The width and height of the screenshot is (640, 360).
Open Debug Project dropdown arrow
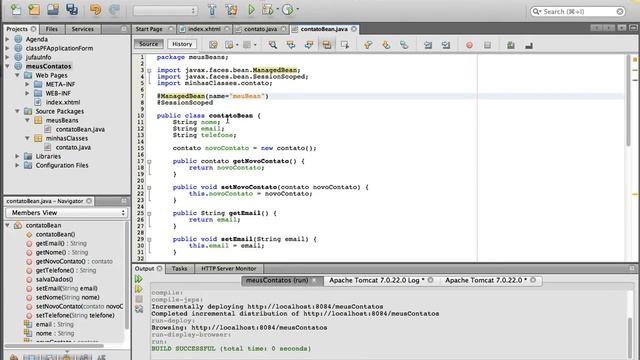(x=277, y=9)
